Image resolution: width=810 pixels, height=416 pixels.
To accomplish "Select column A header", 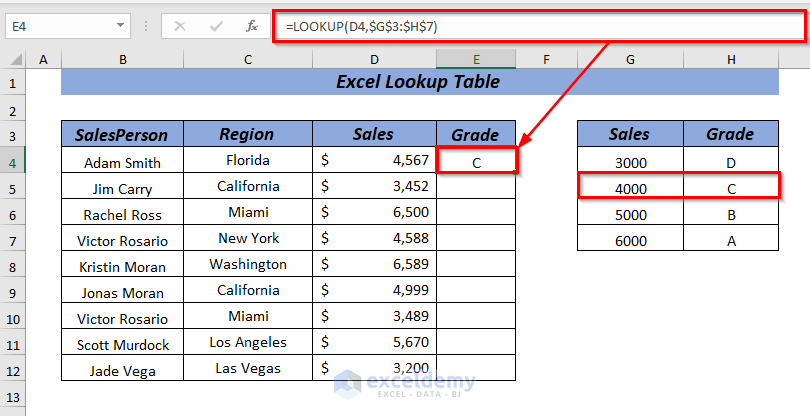I will point(43,59).
